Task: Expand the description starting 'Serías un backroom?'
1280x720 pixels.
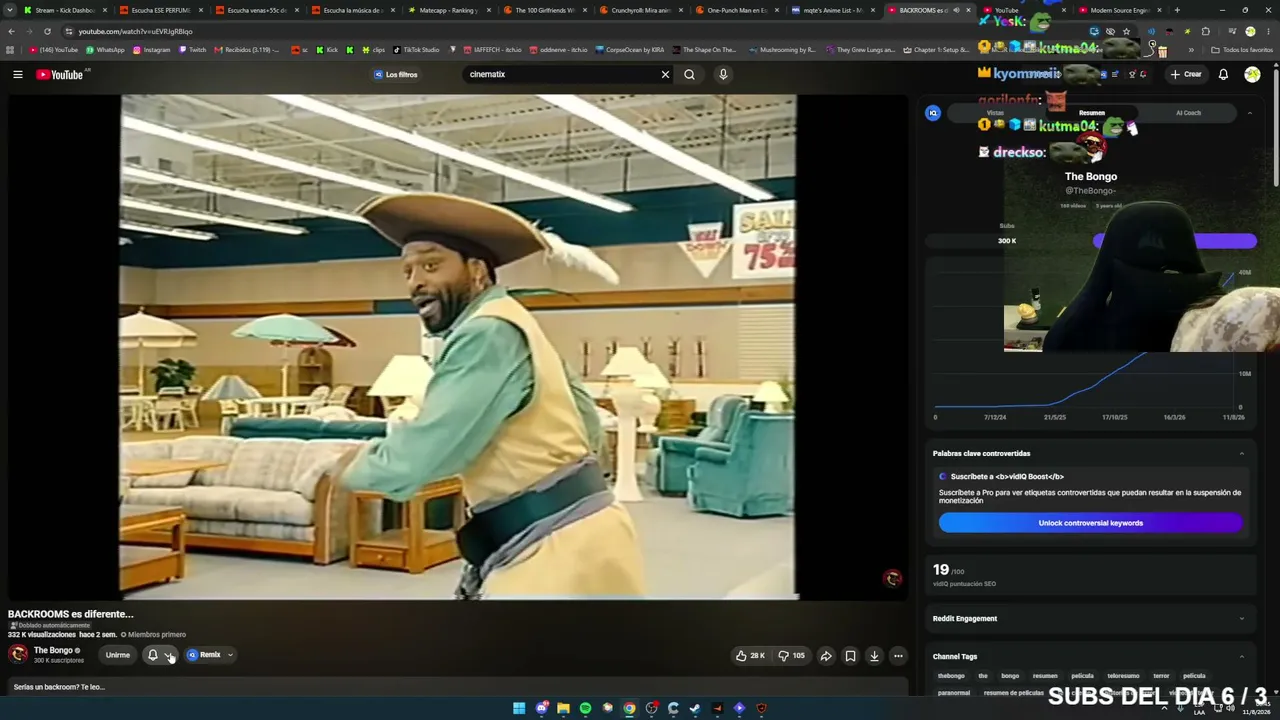Action: pos(458,687)
